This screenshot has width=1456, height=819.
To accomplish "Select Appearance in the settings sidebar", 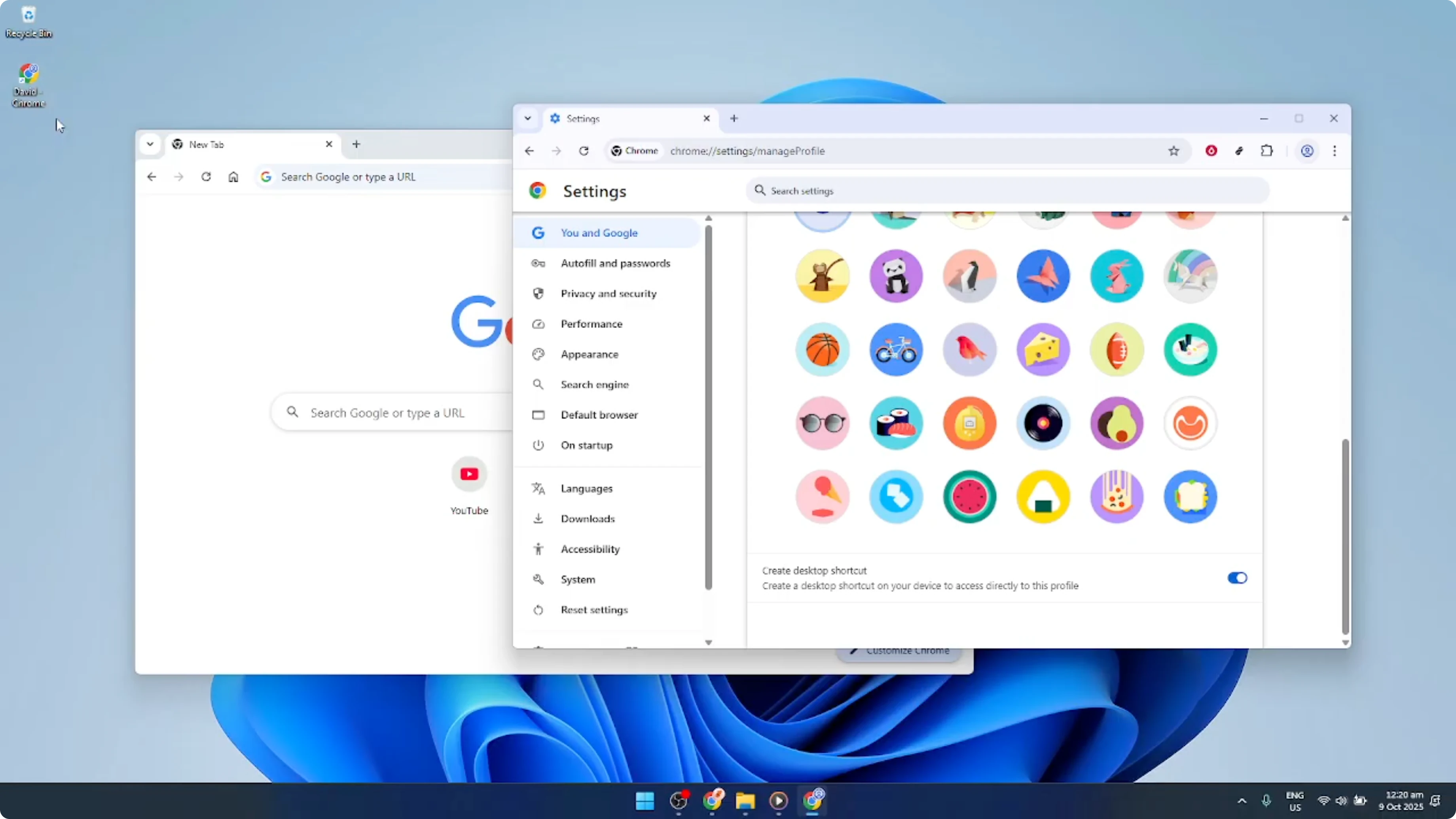I will (x=590, y=354).
